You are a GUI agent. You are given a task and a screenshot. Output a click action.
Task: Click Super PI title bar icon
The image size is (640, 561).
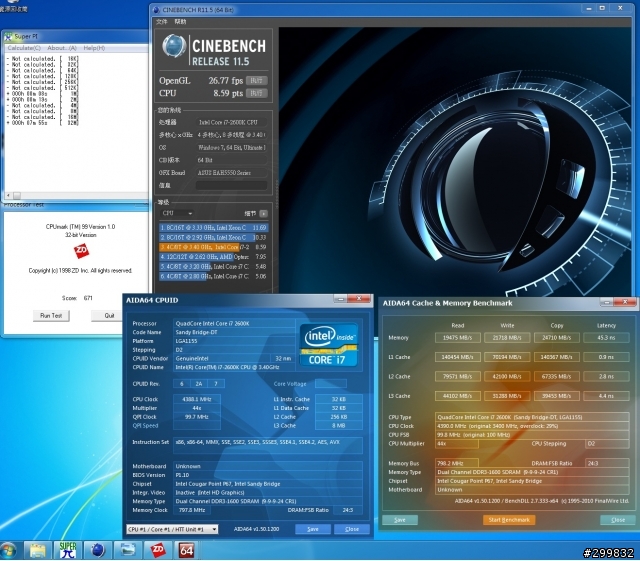[8, 36]
